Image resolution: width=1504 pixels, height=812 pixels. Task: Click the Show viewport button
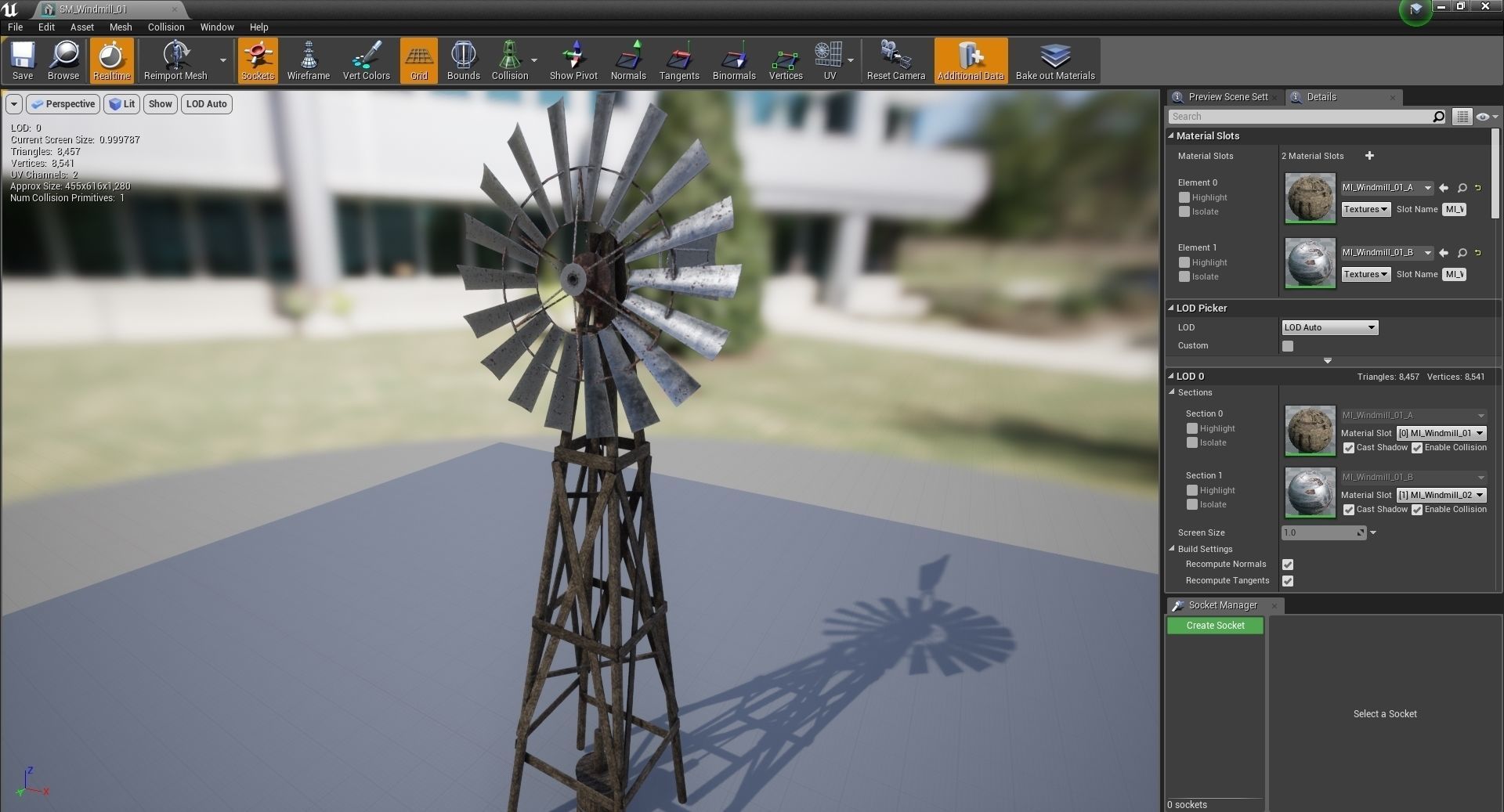pyautogui.click(x=160, y=104)
